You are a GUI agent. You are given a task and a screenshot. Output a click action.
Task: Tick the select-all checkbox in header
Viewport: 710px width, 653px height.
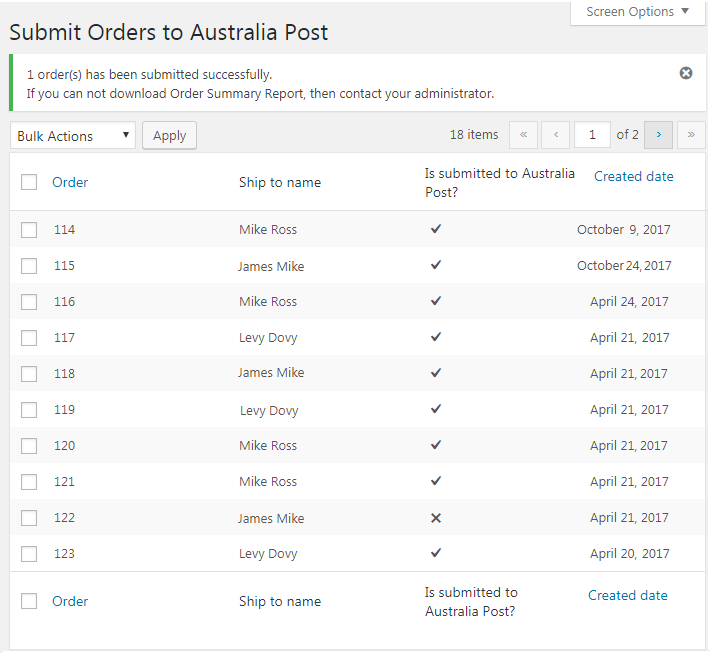(x=29, y=182)
